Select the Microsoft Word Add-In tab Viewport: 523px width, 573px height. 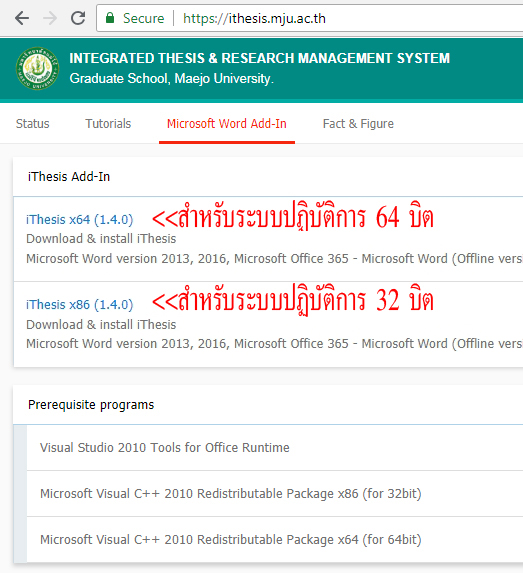click(x=227, y=124)
